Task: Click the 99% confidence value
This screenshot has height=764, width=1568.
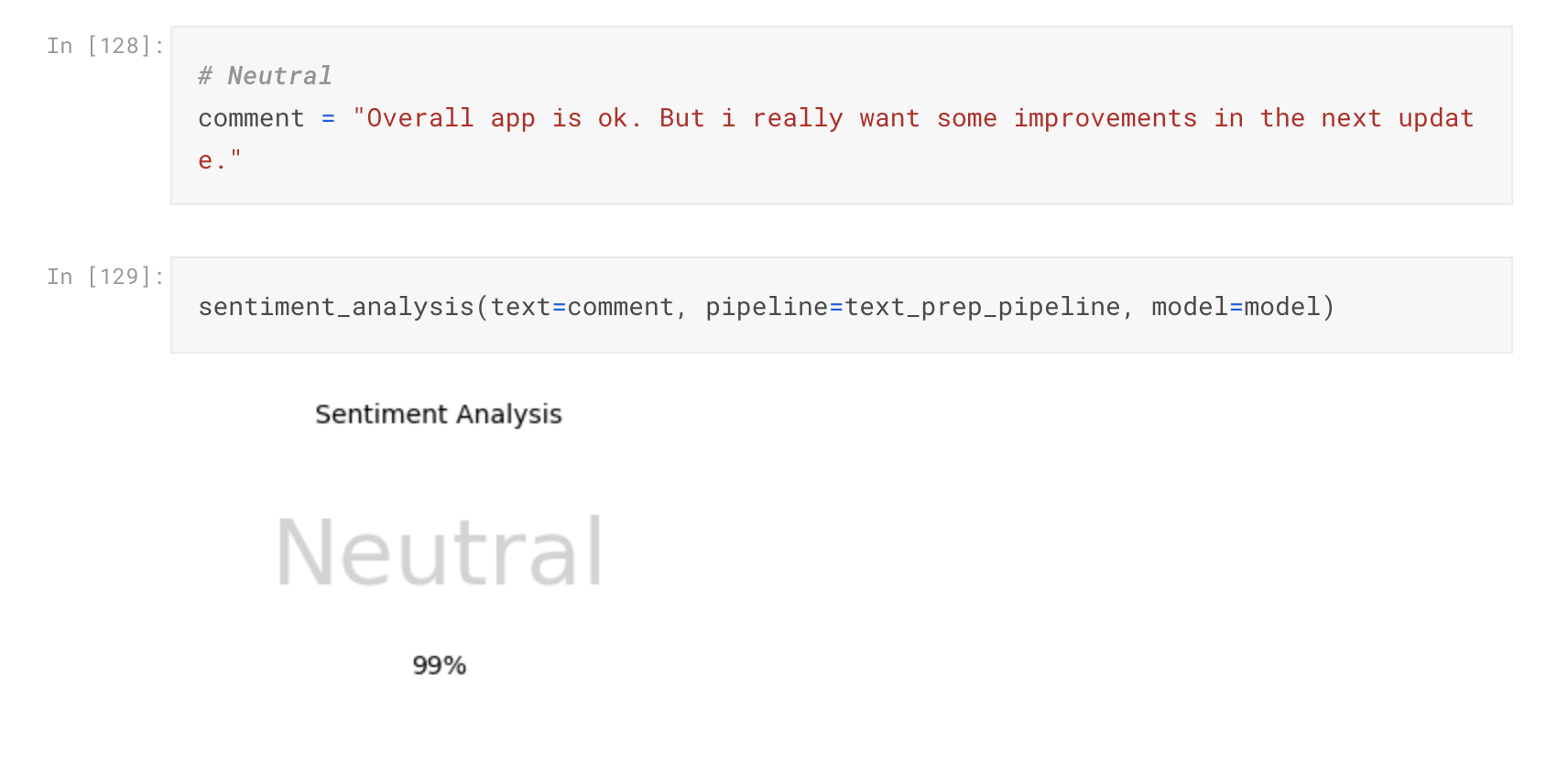Action: click(x=440, y=665)
